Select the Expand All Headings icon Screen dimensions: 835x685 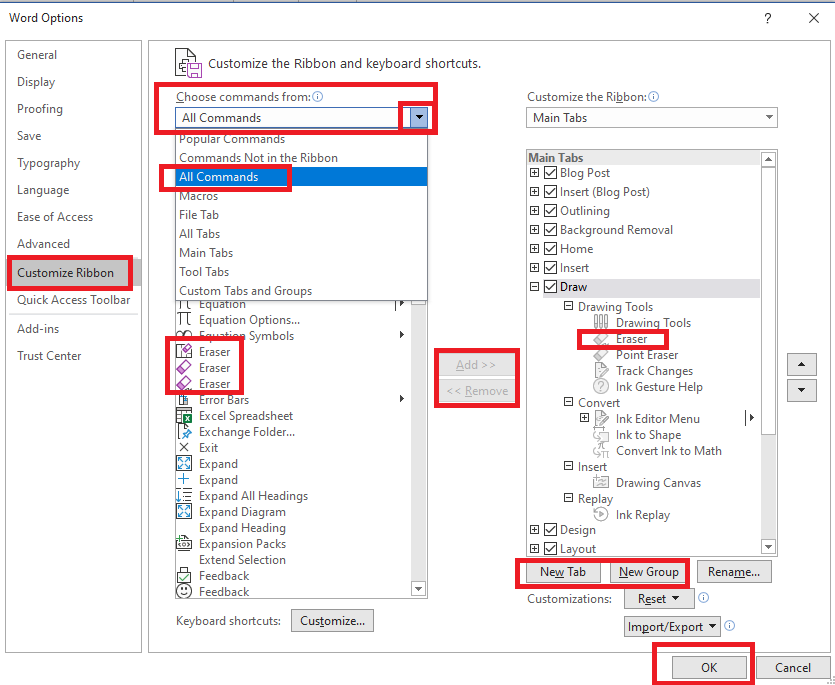click(184, 495)
